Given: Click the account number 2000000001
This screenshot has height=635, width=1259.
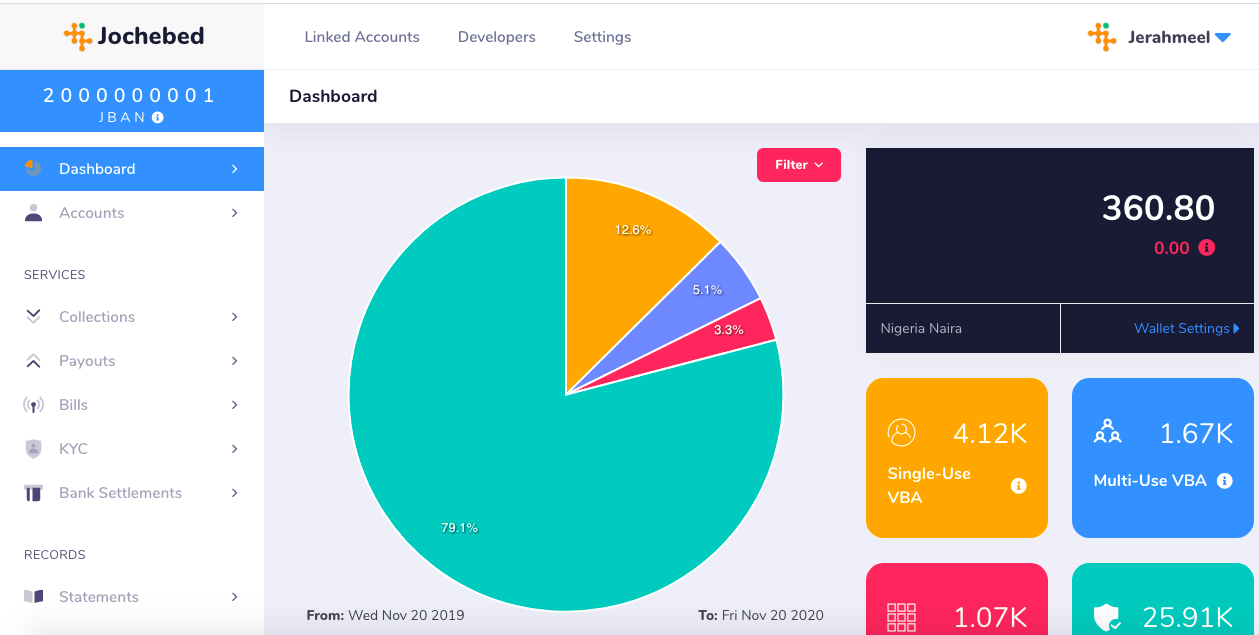Looking at the screenshot, I should pyautogui.click(x=130, y=96).
